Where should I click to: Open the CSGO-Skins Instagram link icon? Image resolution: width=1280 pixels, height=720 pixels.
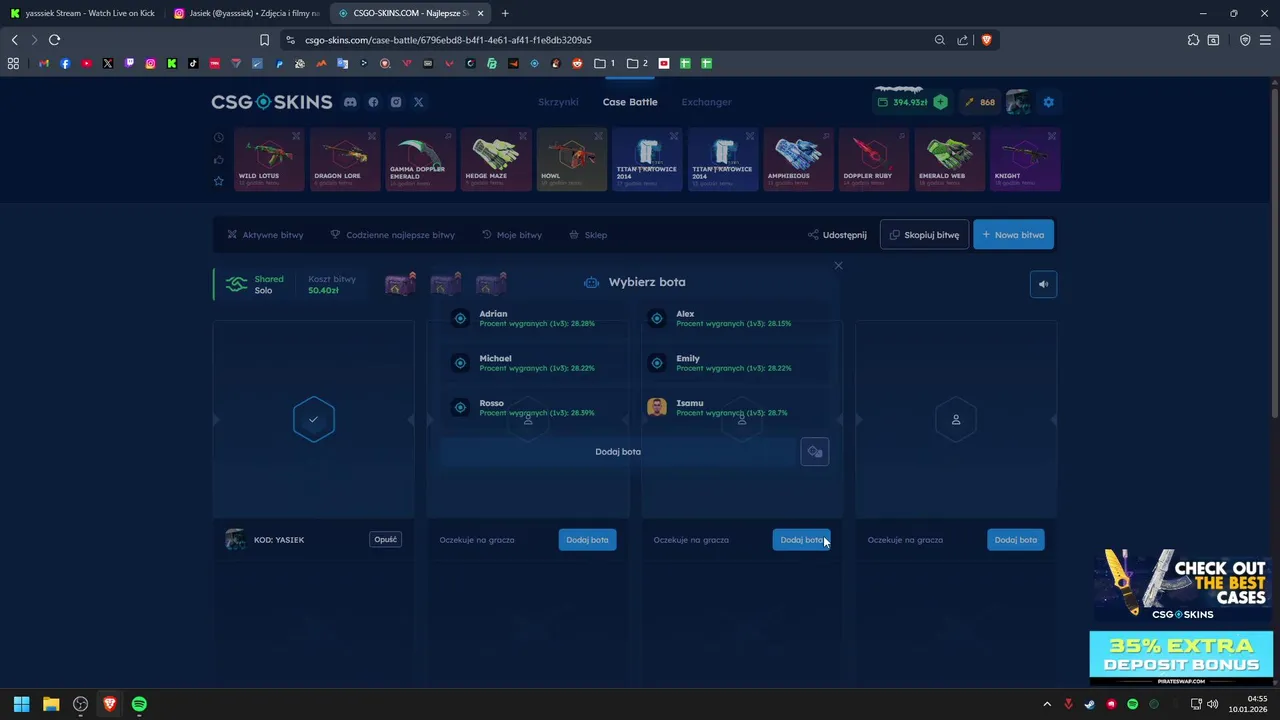396,102
